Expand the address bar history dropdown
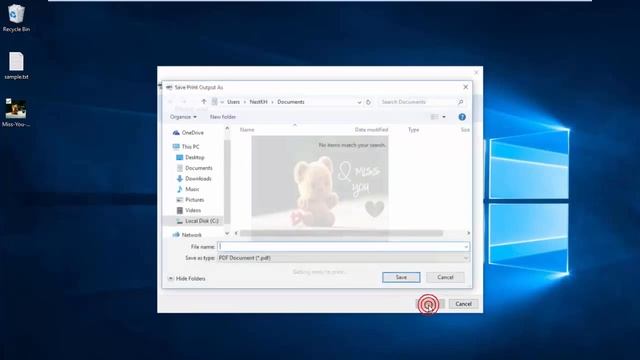 tap(359, 102)
